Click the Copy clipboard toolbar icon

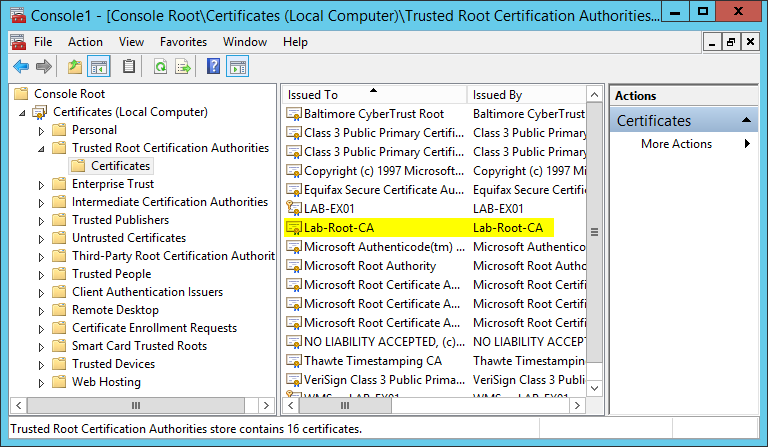coord(129,66)
